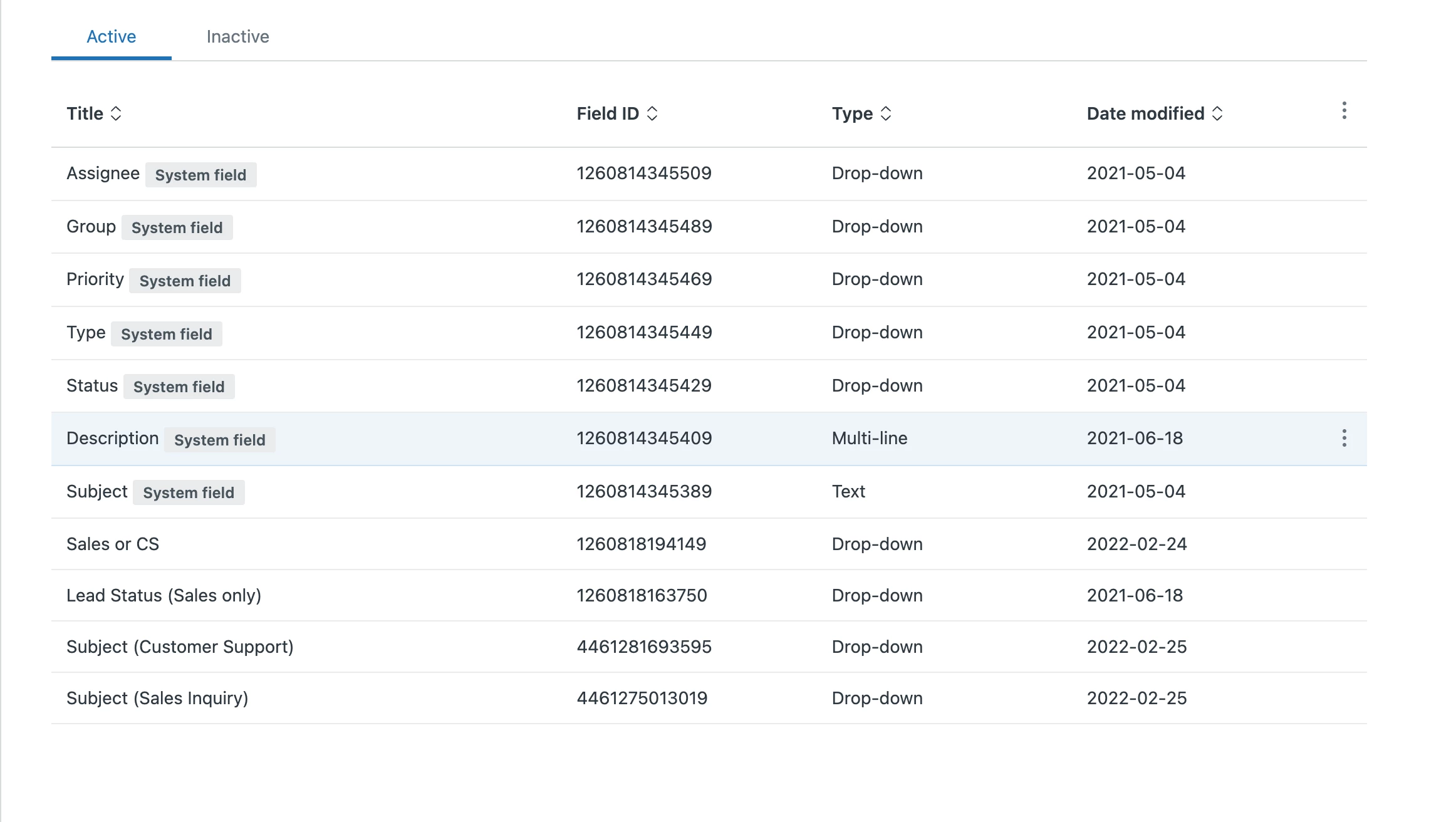Click the Type system field title
This screenshot has width=1456, height=822.
86,333
